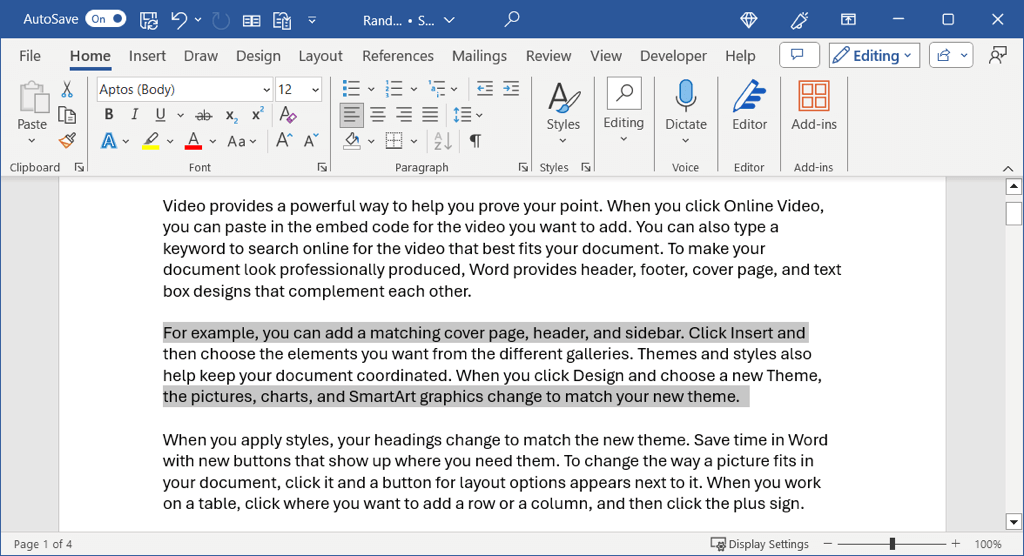Click the Format Painter brush icon
The image size is (1024, 556).
tap(67, 141)
